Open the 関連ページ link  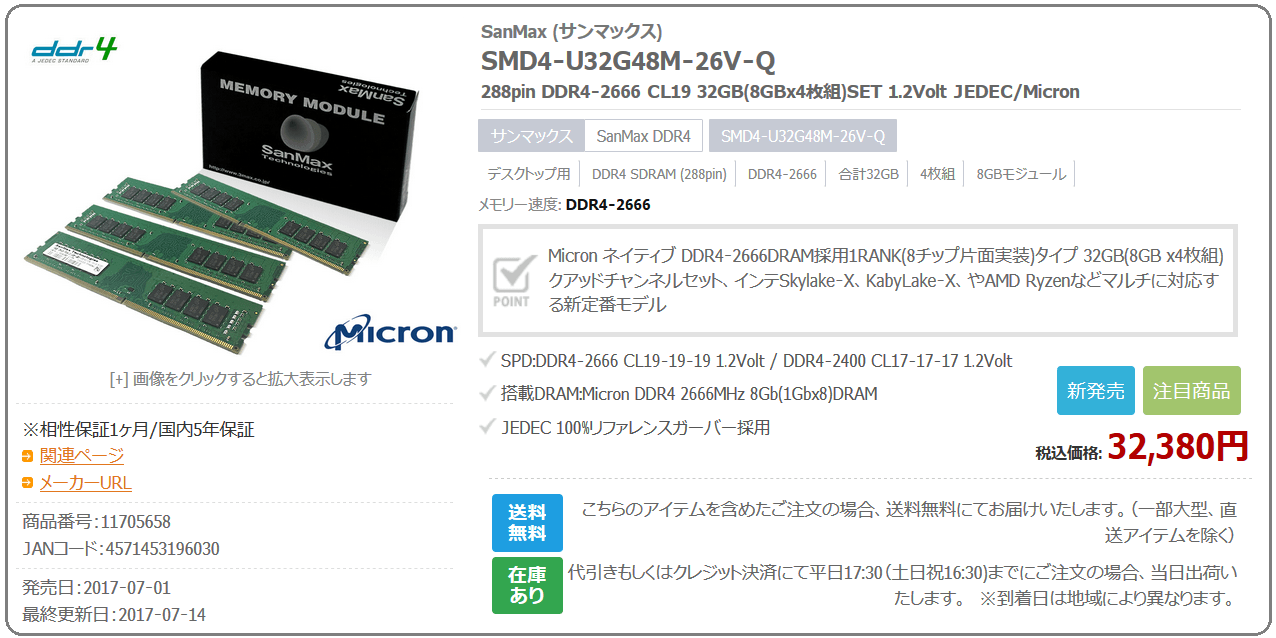[x=82, y=456]
